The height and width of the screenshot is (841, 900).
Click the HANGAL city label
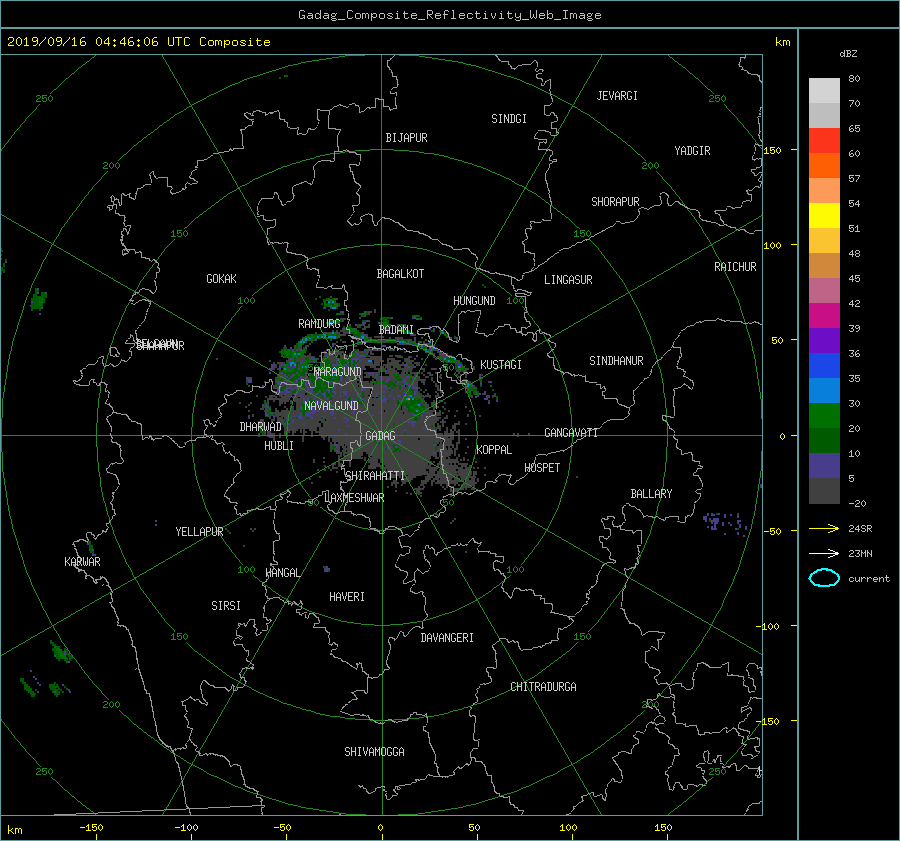282,573
